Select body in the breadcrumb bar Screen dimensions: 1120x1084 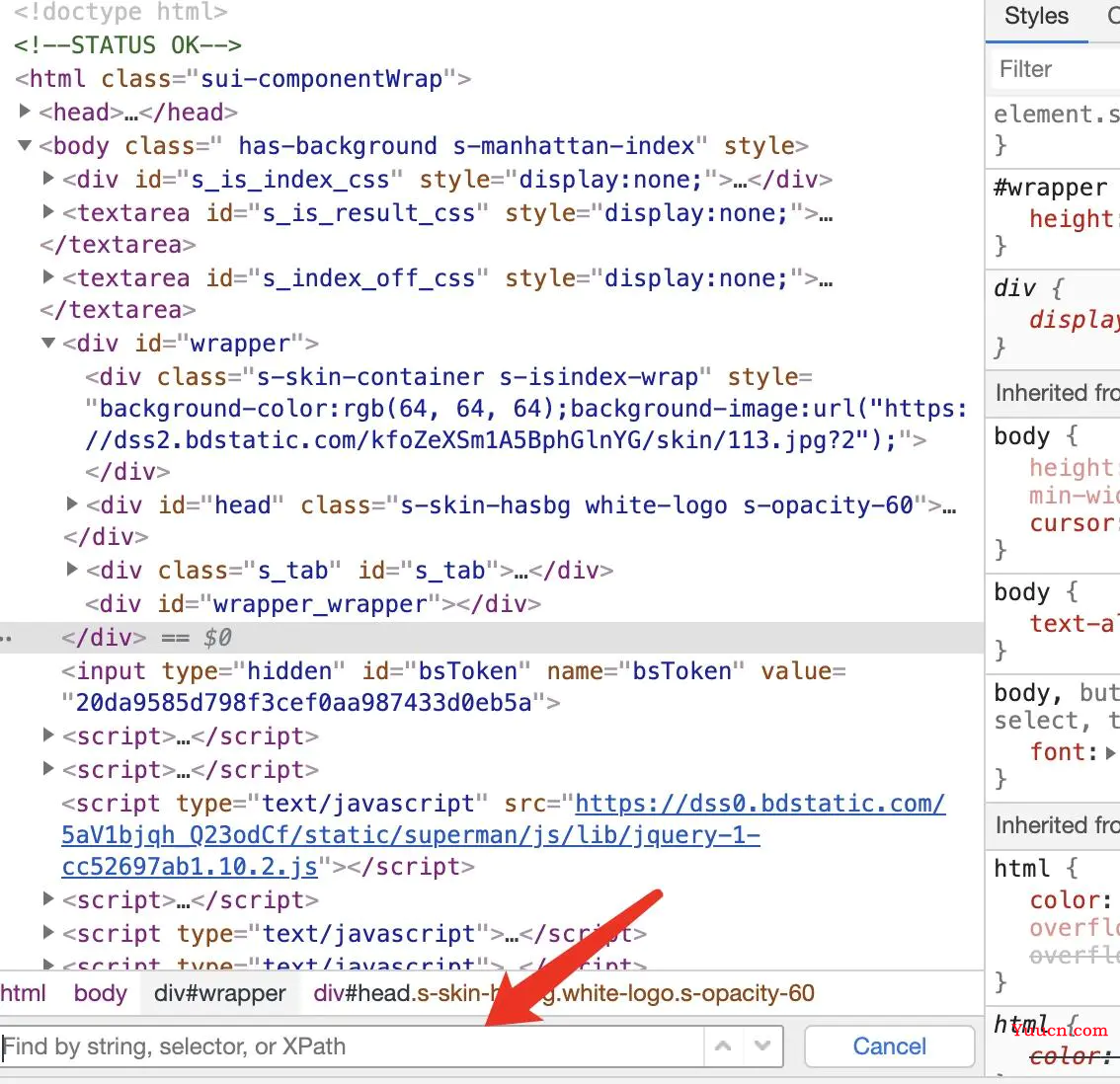(x=100, y=992)
